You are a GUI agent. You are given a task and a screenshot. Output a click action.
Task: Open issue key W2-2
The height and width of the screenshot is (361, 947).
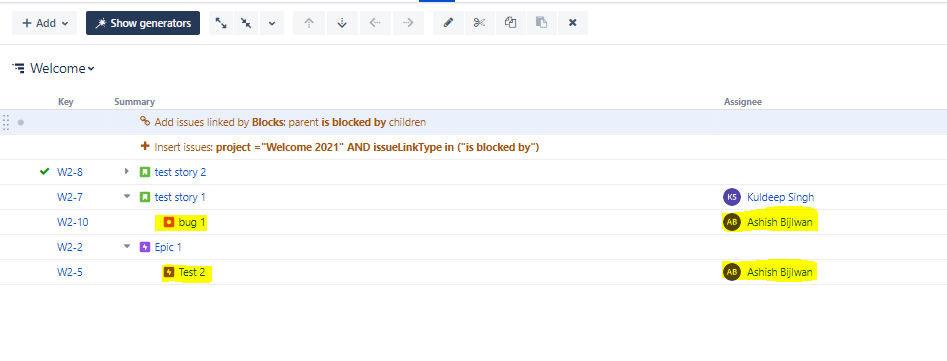point(70,247)
